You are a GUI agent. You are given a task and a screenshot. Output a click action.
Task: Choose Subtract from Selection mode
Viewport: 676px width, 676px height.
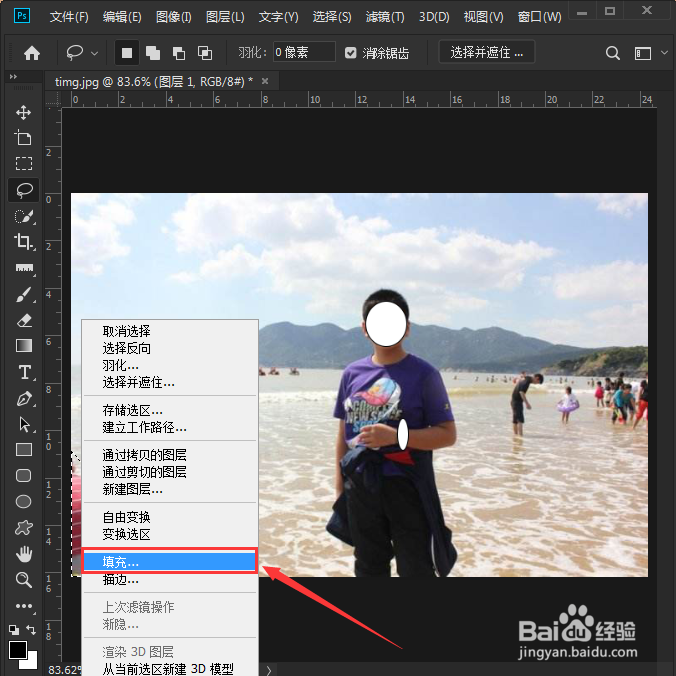tap(178, 53)
